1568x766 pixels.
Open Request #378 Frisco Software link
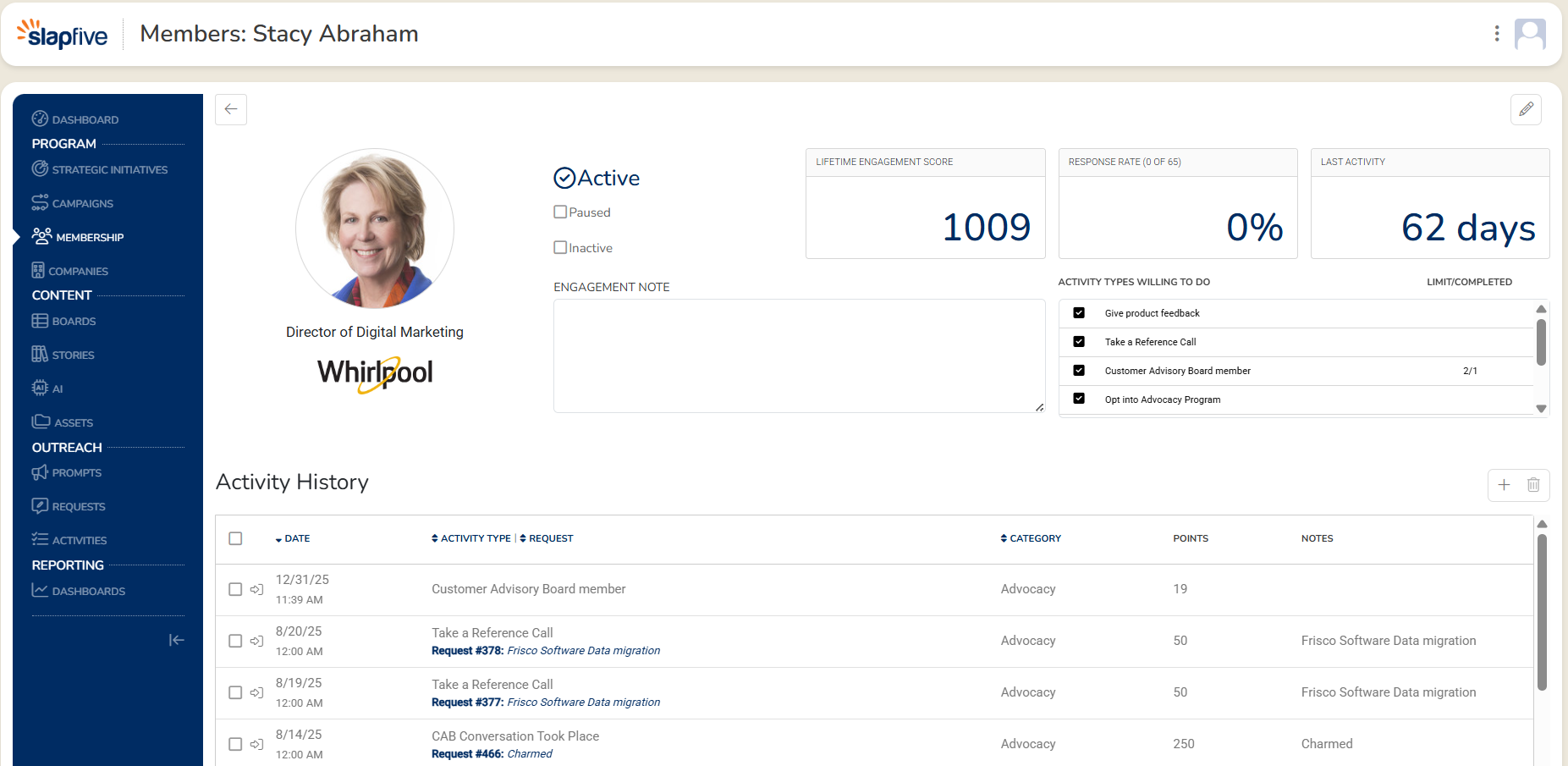(x=546, y=650)
